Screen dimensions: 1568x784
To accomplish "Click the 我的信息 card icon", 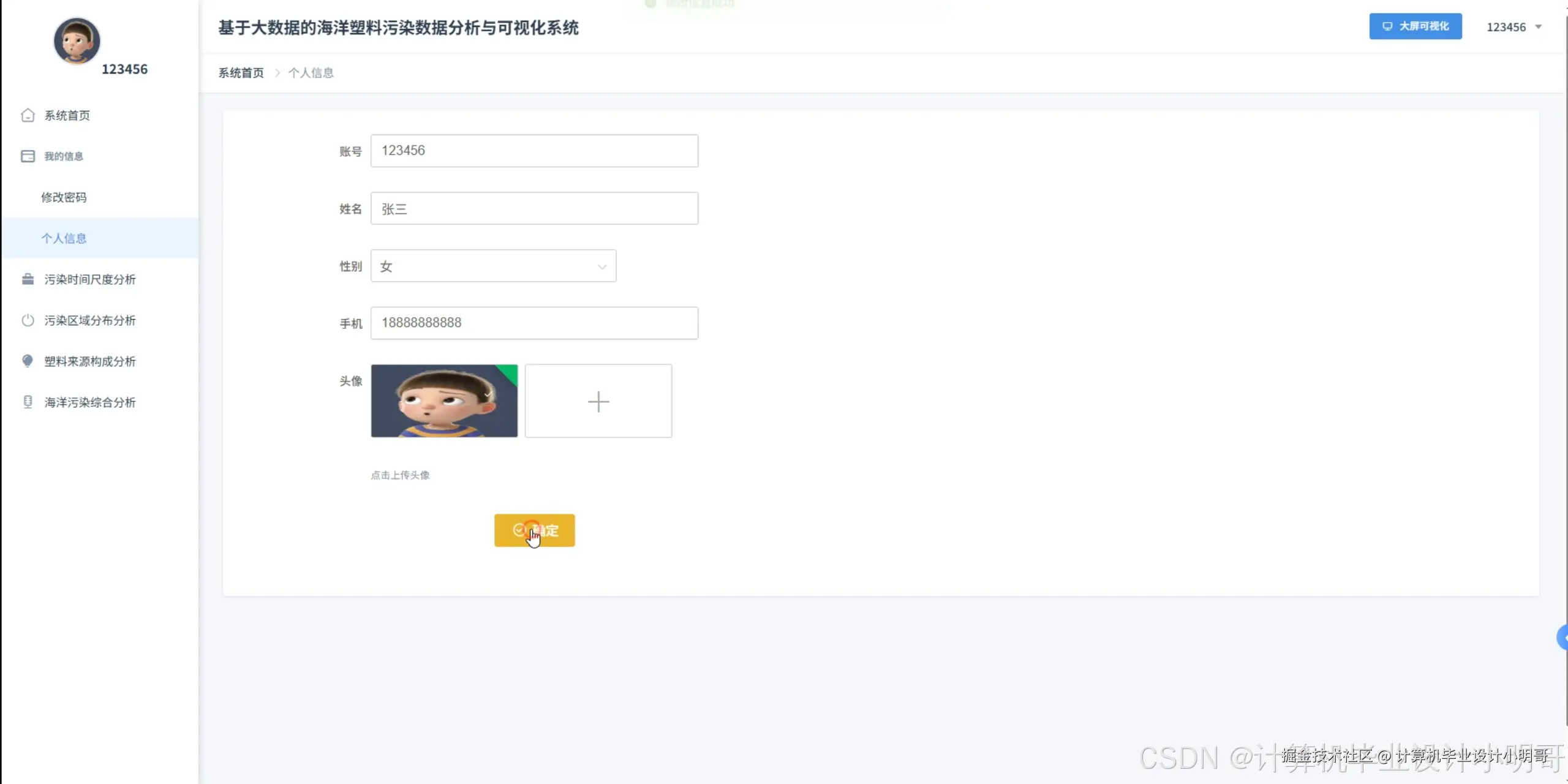I will (28, 156).
